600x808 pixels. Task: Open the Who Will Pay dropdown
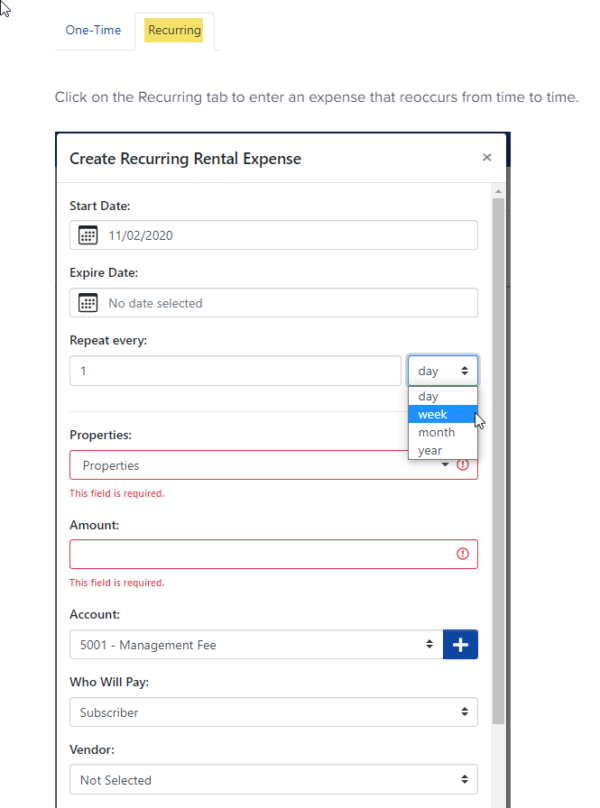tap(272, 712)
